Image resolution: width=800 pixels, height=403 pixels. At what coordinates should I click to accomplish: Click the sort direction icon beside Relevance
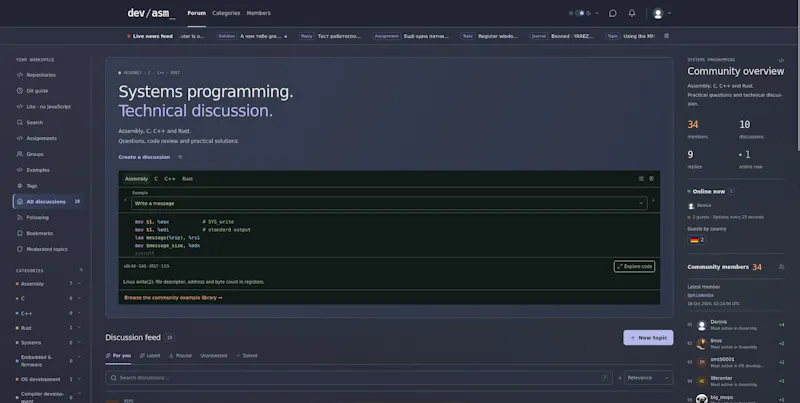(x=619, y=378)
